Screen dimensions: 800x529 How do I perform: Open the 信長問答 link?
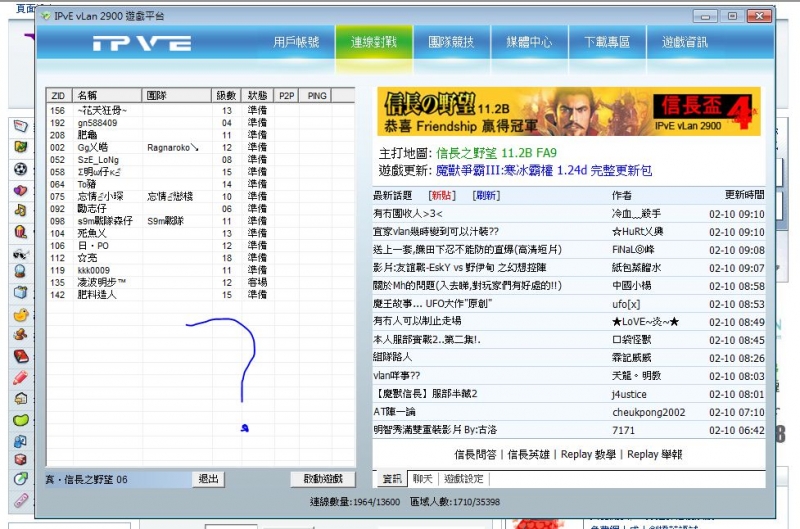[475, 454]
